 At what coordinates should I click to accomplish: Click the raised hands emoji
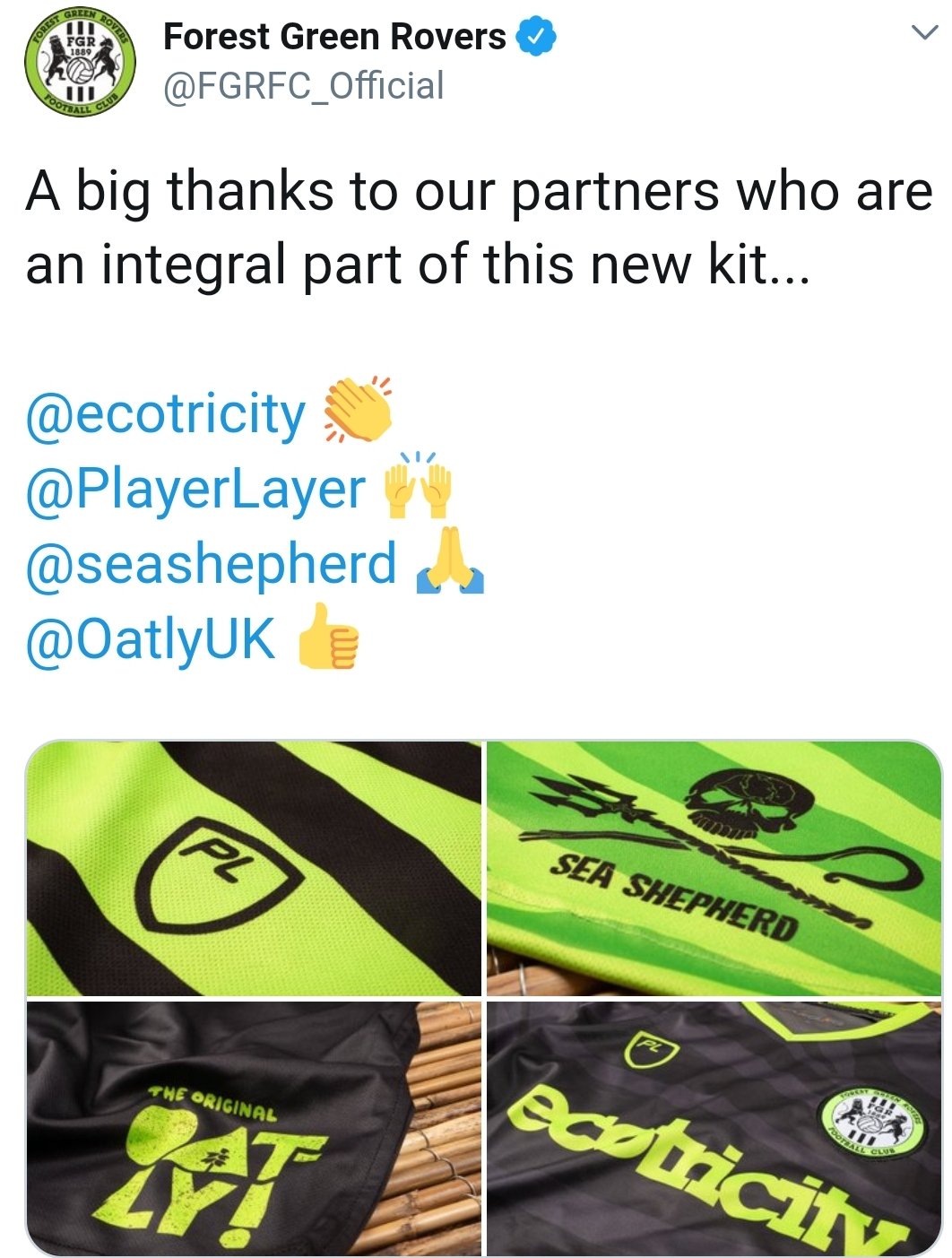point(418,485)
